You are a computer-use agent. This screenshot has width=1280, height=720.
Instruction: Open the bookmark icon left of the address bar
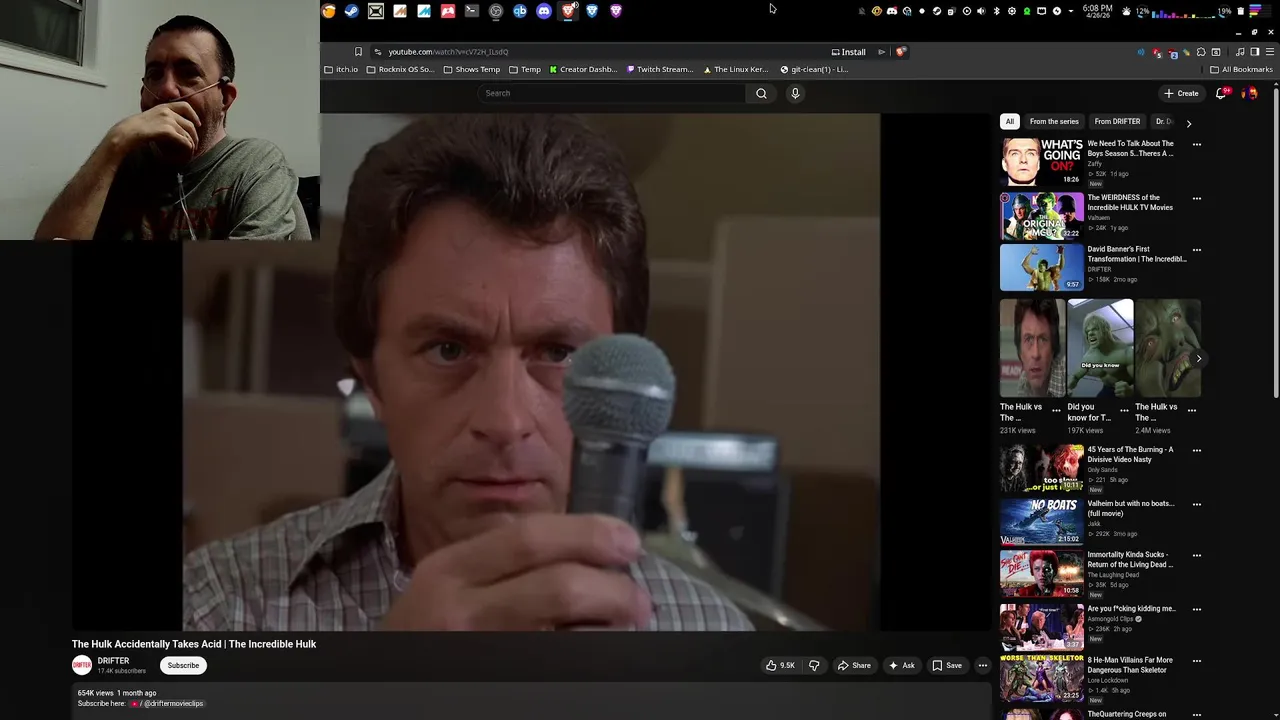coord(358,51)
